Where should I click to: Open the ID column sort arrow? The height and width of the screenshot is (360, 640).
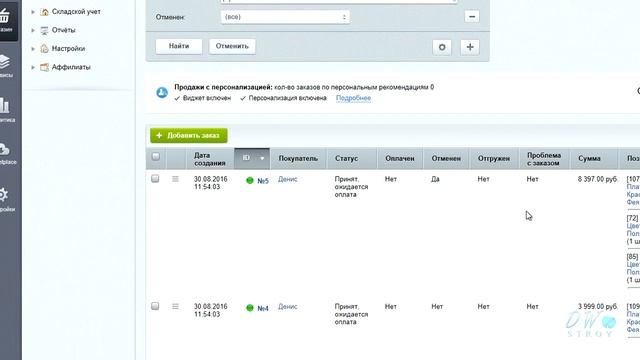pyautogui.click(x=262, y=158)
